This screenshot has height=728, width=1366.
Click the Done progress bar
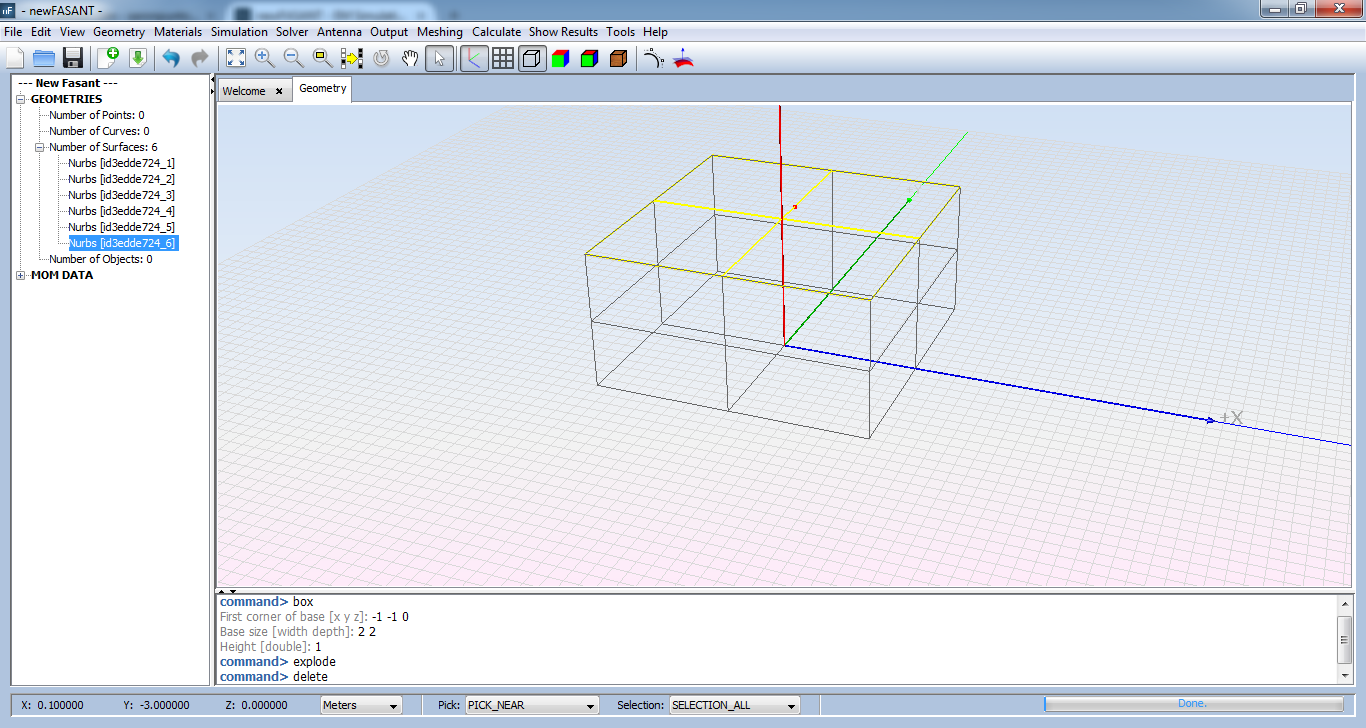1191,704
